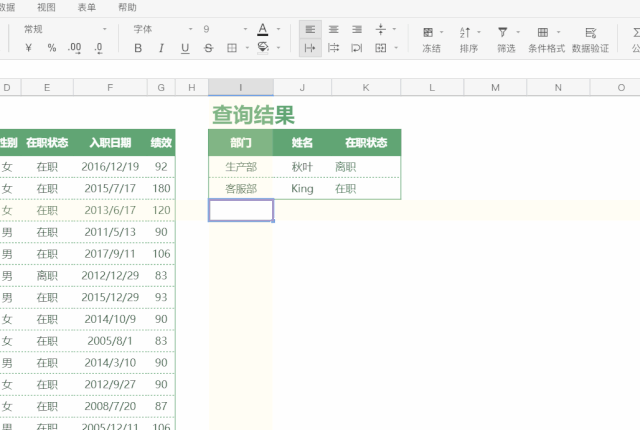
Task: Click the 2016/12/19 date cell
Action: point(110,166)
